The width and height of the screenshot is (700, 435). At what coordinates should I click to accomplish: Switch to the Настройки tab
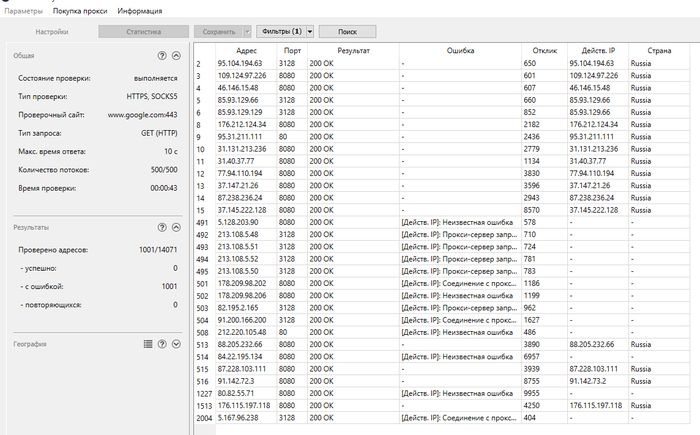click(x=52, y=32)
